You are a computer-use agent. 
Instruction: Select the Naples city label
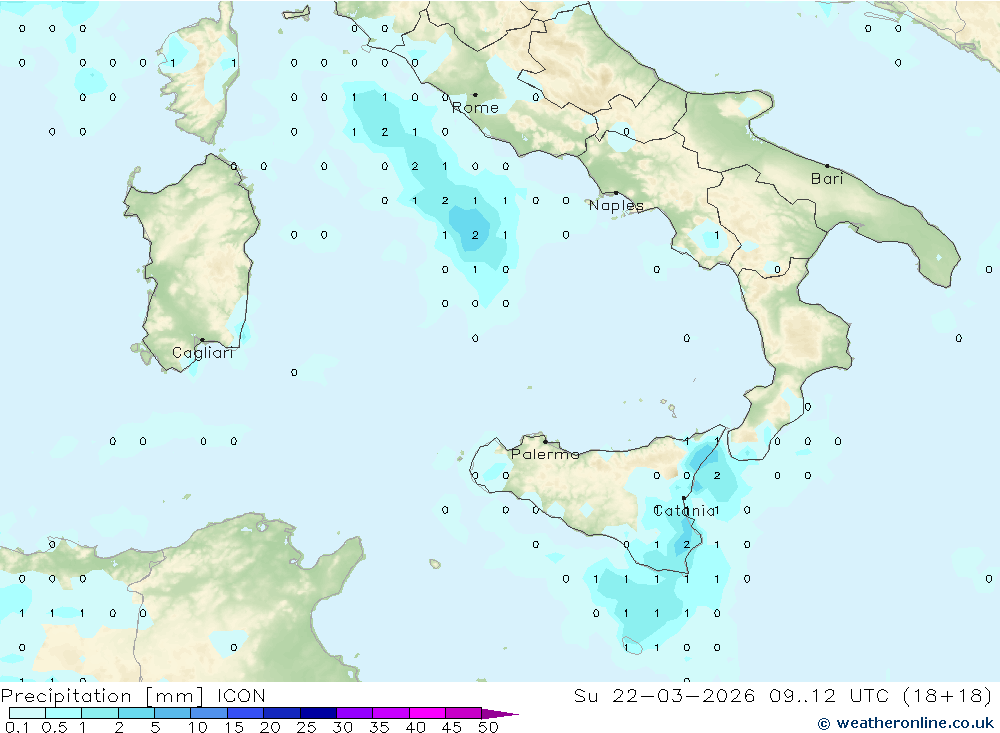(616, 205)
